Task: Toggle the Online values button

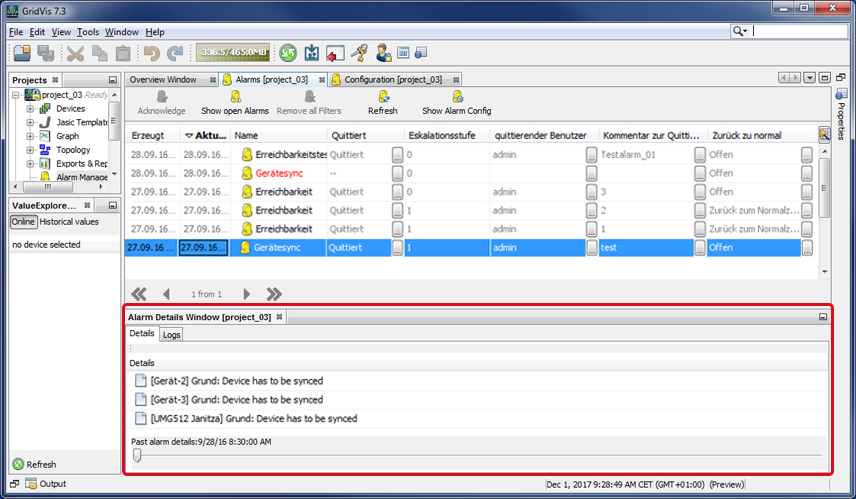Action: coord(23,222)
